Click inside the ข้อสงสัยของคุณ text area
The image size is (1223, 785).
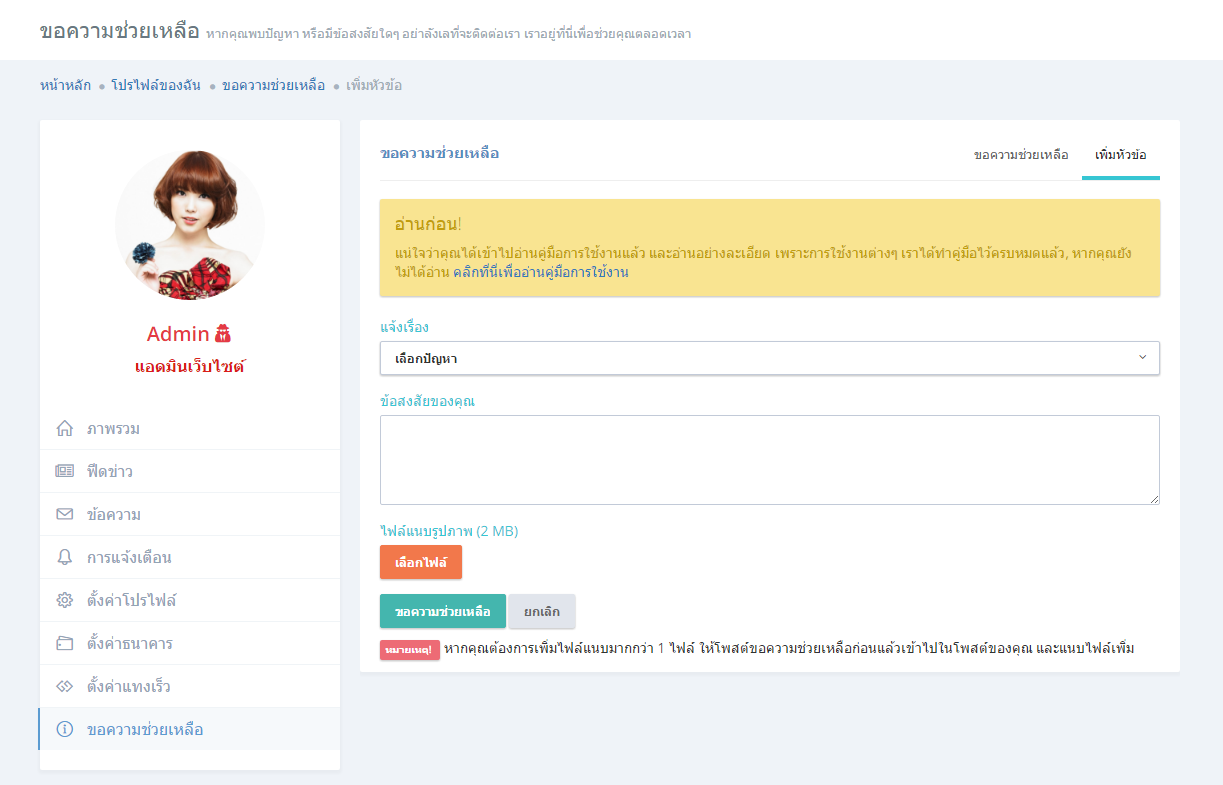pyautogui.click(x=769, y=460)
